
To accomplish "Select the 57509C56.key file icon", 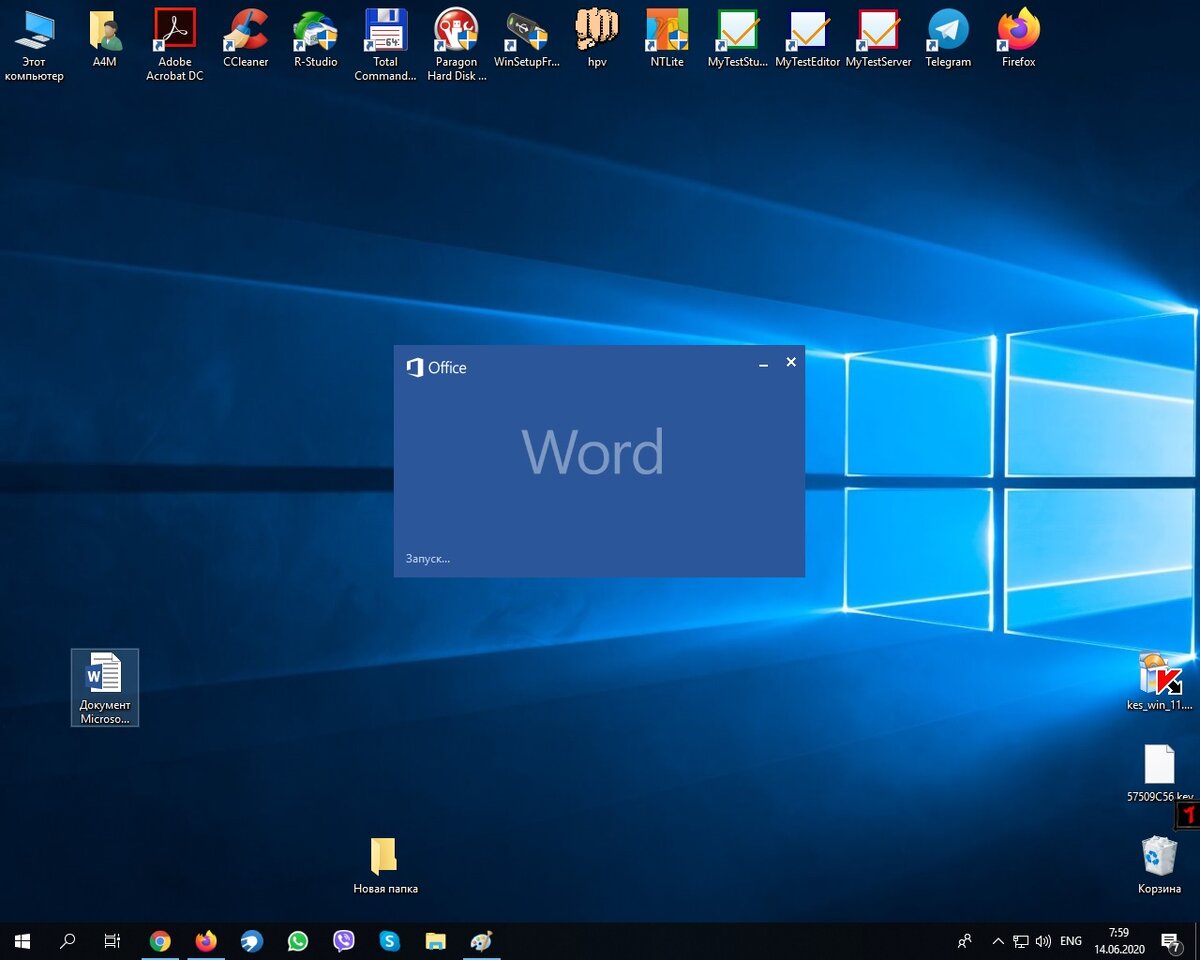I will [1160, 774].
